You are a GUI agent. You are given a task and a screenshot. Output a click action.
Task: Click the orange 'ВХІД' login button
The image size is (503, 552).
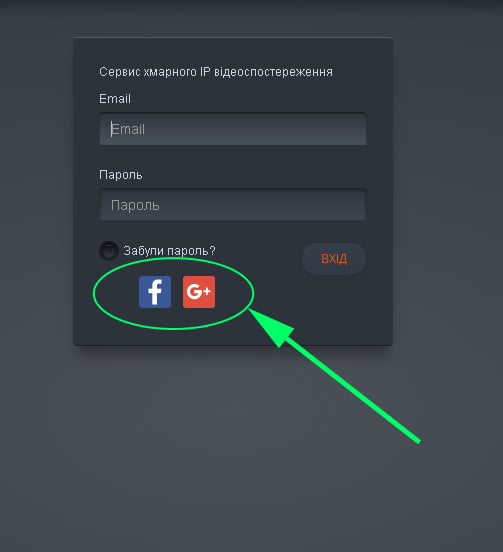334,259
